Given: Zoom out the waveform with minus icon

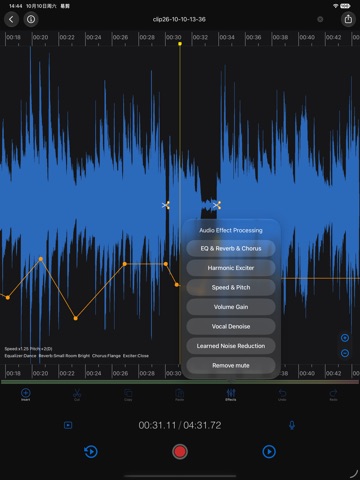Looking at the screenshot, I should [x=345, y=353].
